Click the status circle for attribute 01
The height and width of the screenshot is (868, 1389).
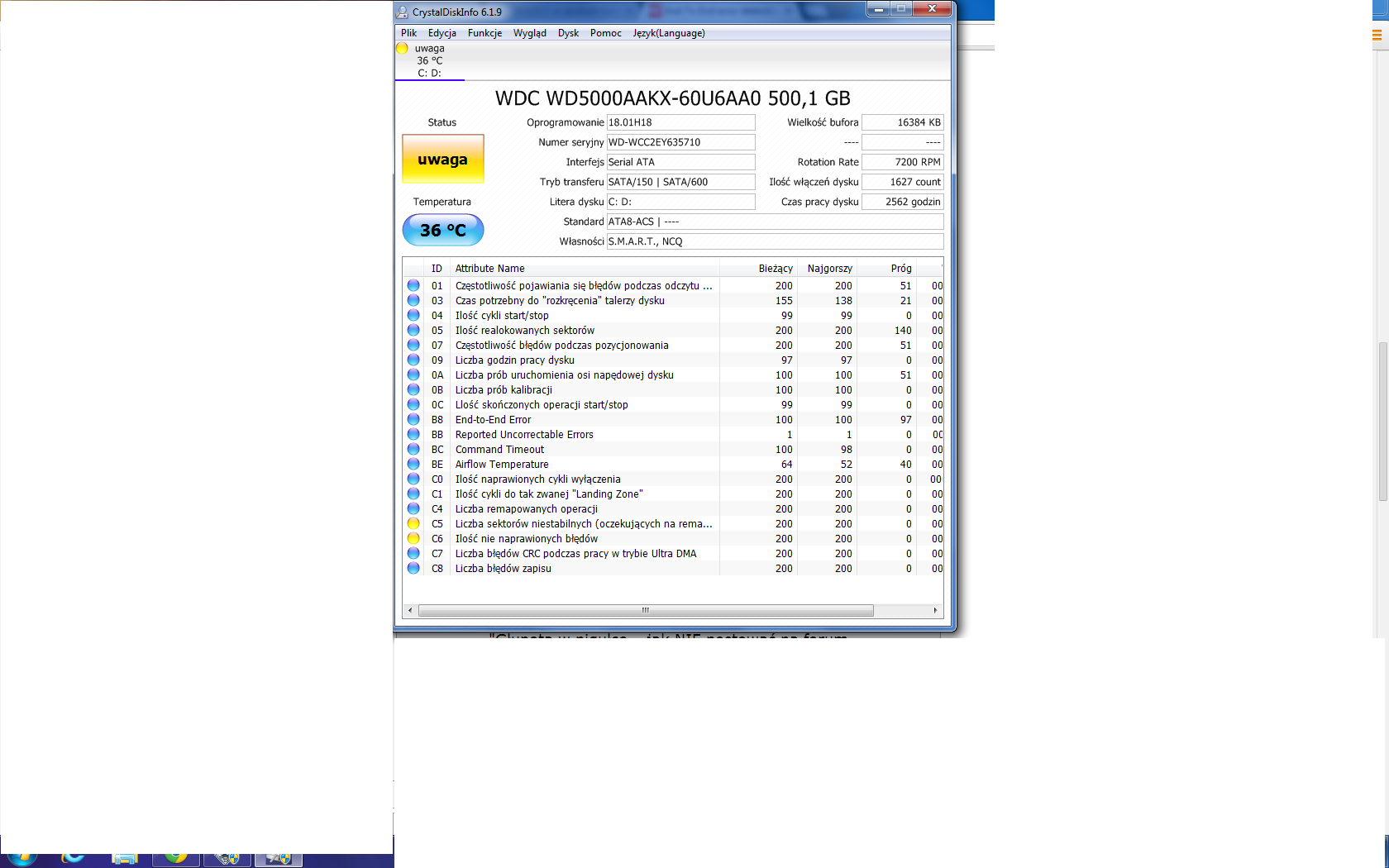pyautogui.click(x=413, y=285)
